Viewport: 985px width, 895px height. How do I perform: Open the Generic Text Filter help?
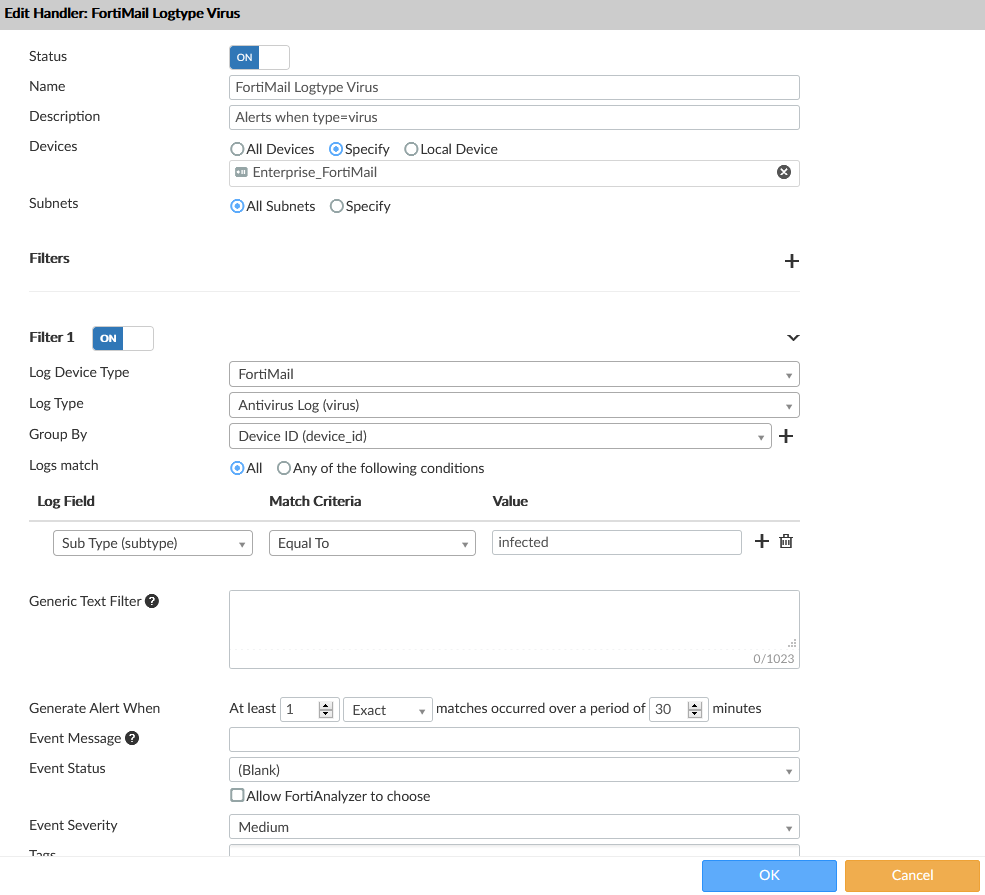click(x=150, y=600)
